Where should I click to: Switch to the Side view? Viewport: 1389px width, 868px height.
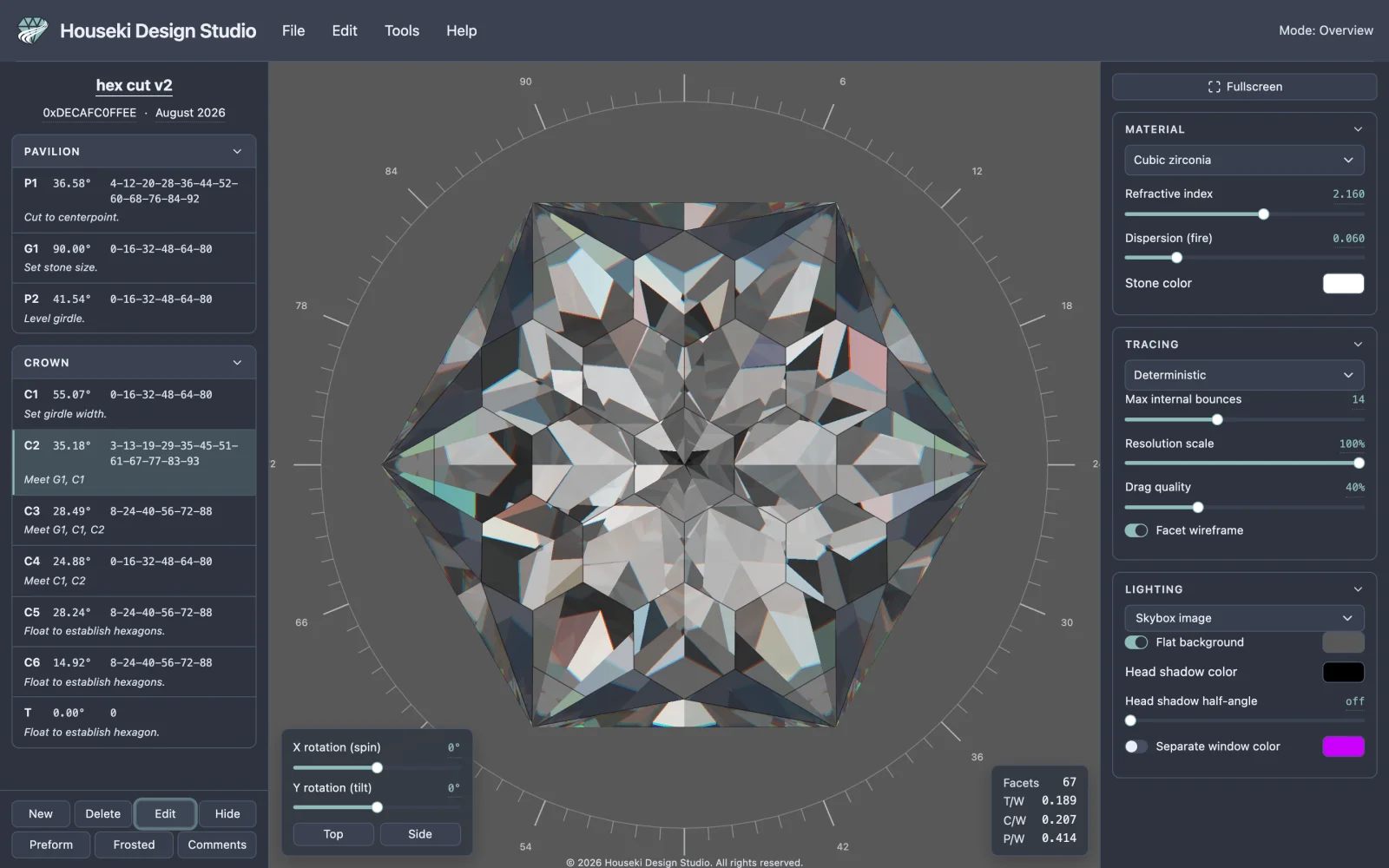click(420, 834)
